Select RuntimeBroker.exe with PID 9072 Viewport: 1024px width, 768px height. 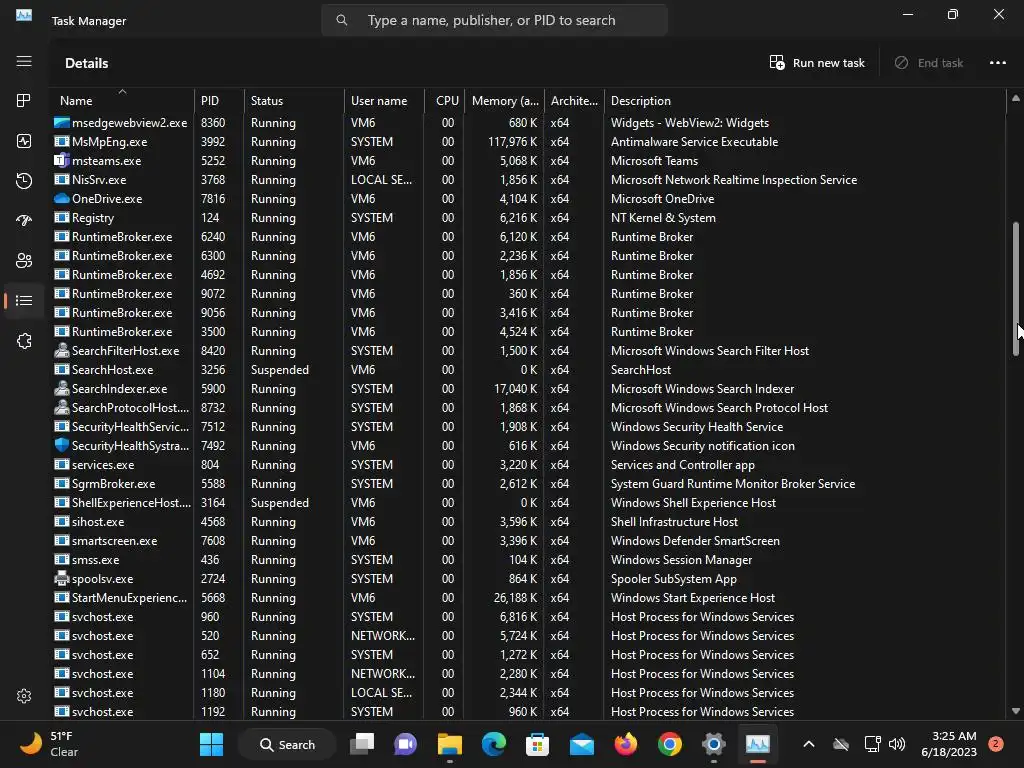pyautogui.click(x=528, y=294)
